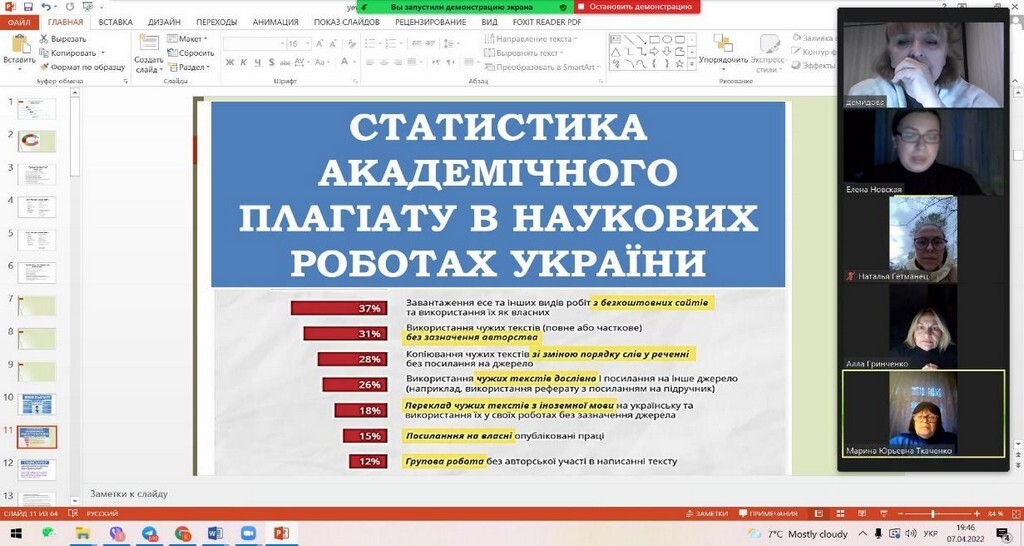
Task: Select slide 2 thumbnail in the slide panel
Action: 37,141
